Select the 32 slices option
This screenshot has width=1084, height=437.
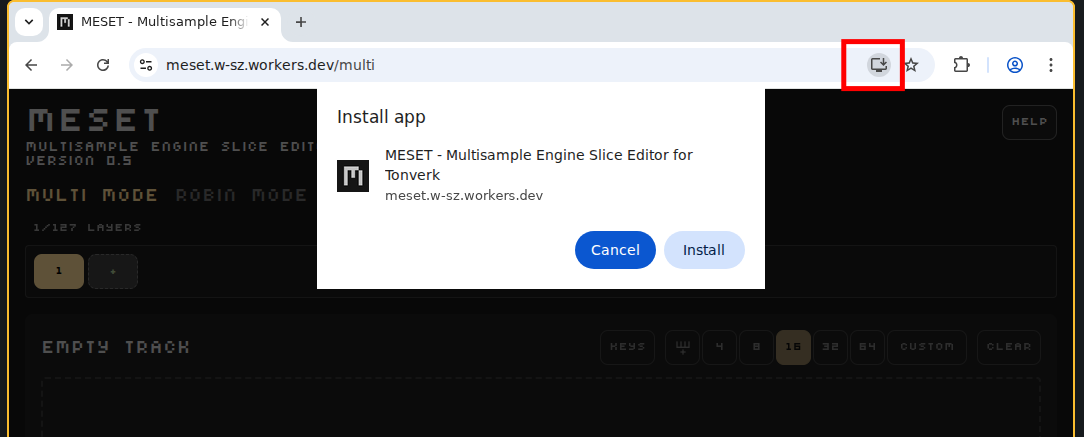pos(830,347)
